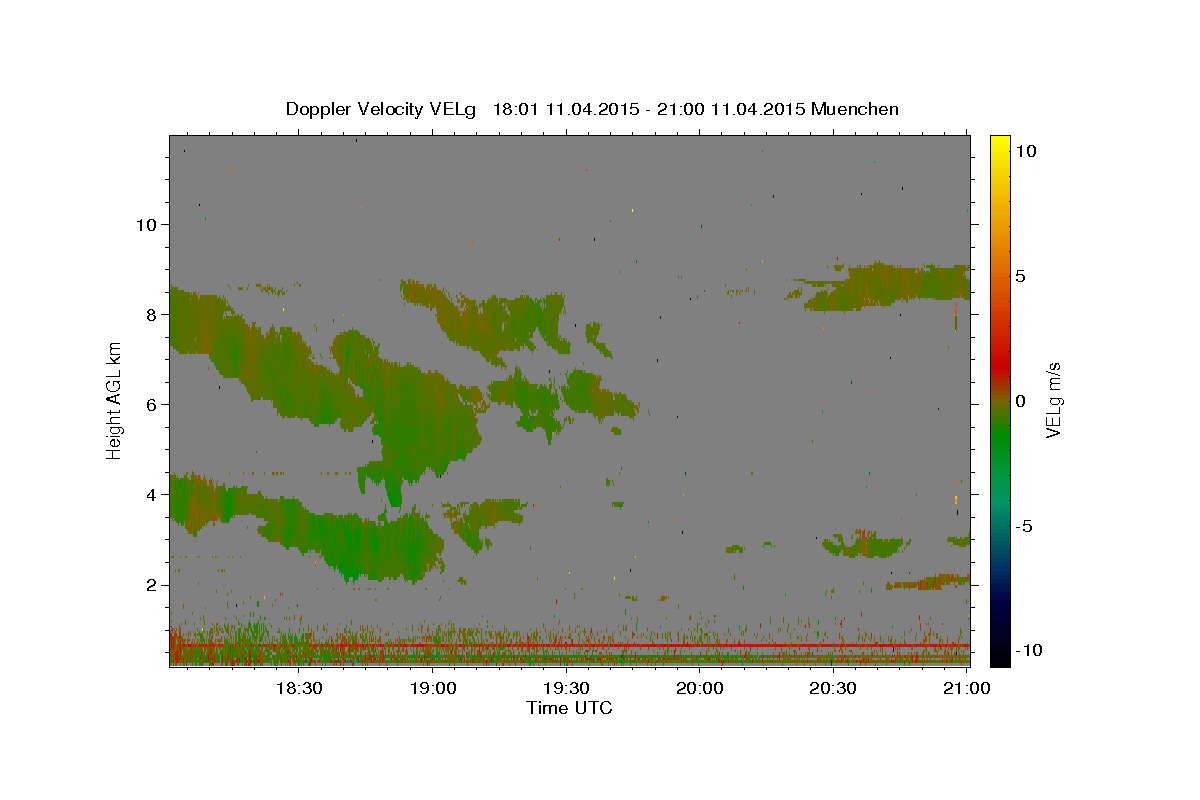Click the colorbar label -10
The height and width of the screenshot is (800, 1200).
click(1028, 650)
